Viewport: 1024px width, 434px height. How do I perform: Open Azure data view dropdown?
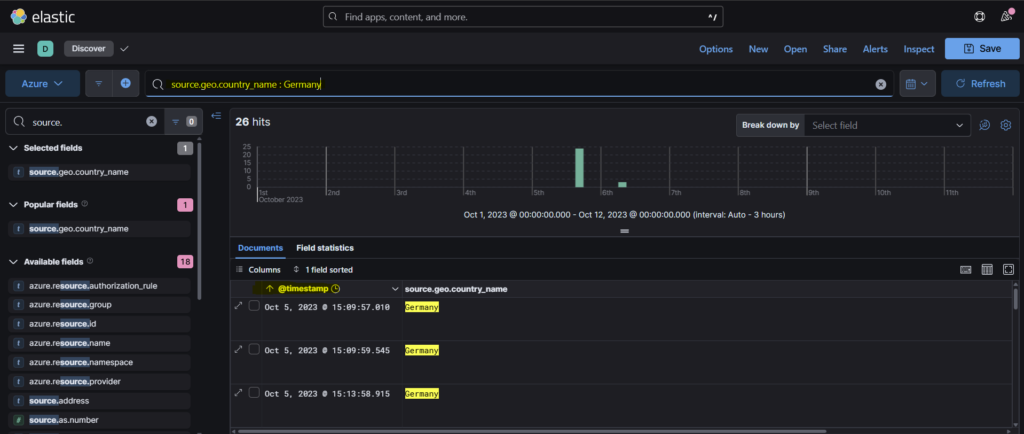[x=43, y=84]
